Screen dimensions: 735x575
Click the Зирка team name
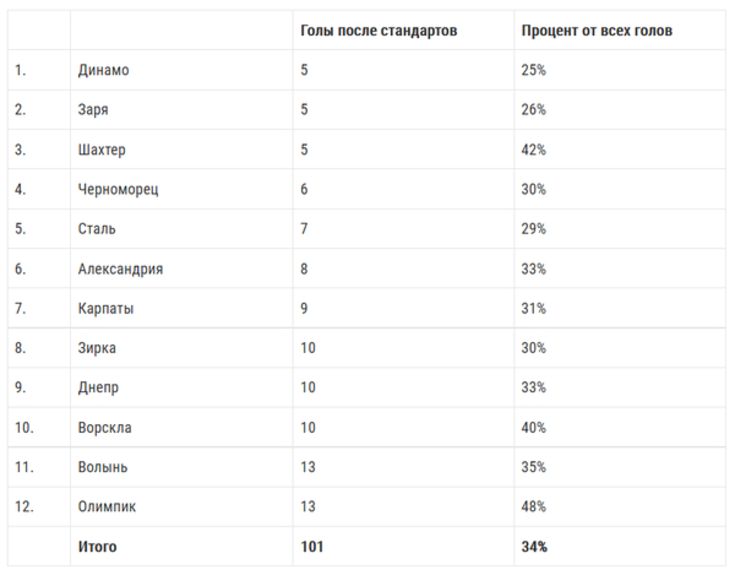(x=97, y=348)
